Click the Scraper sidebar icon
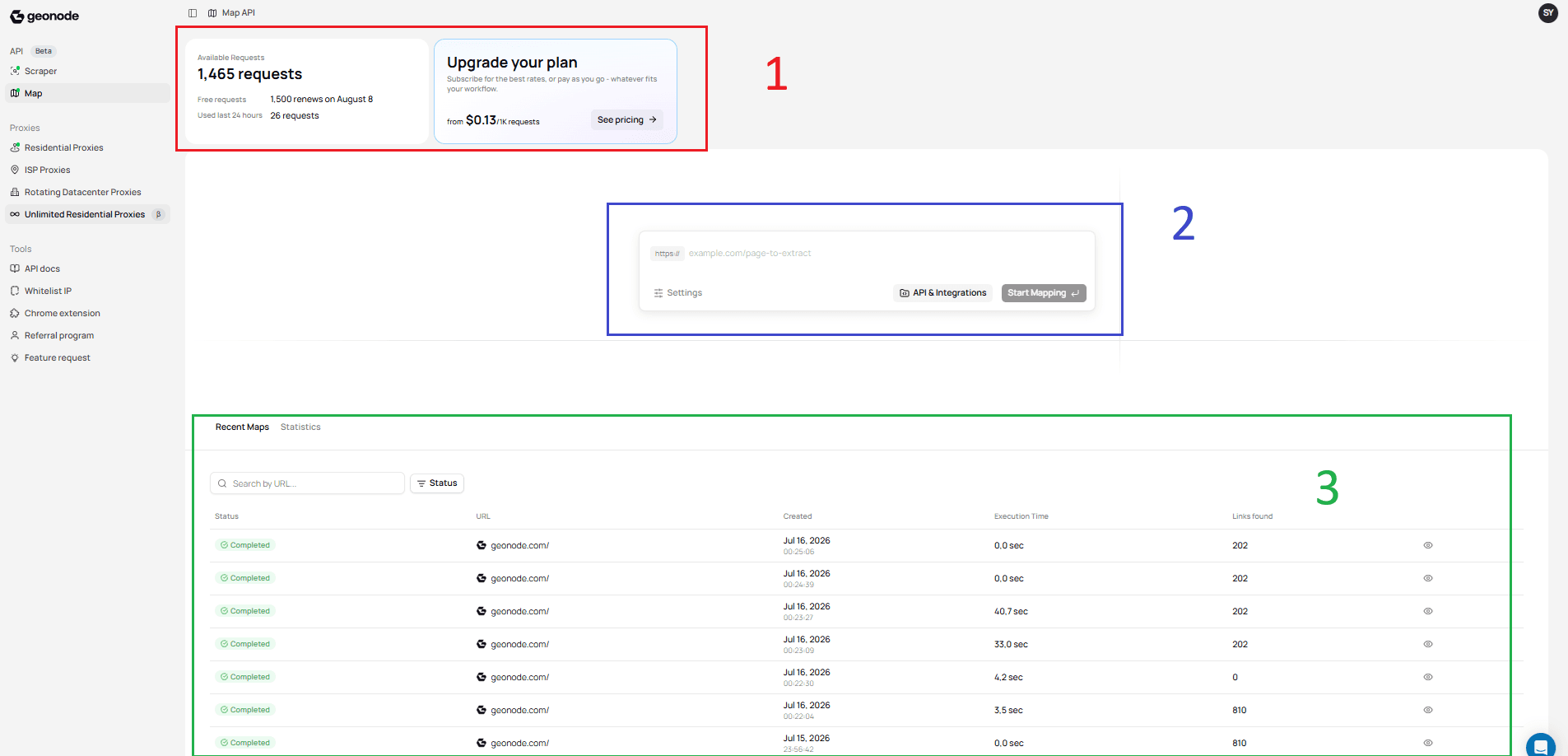This screenshot has width=1568, height=756. (15, 71)
